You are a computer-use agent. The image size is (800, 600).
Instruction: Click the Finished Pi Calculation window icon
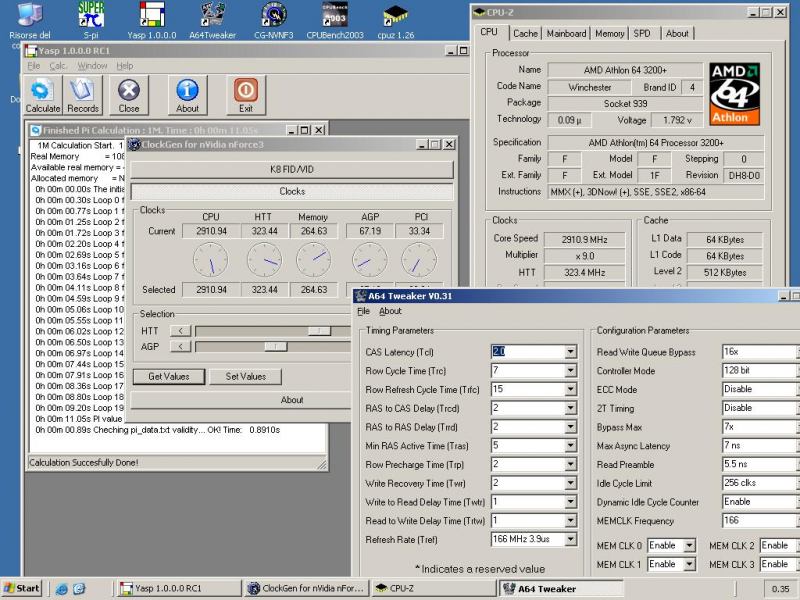point(36,130)
